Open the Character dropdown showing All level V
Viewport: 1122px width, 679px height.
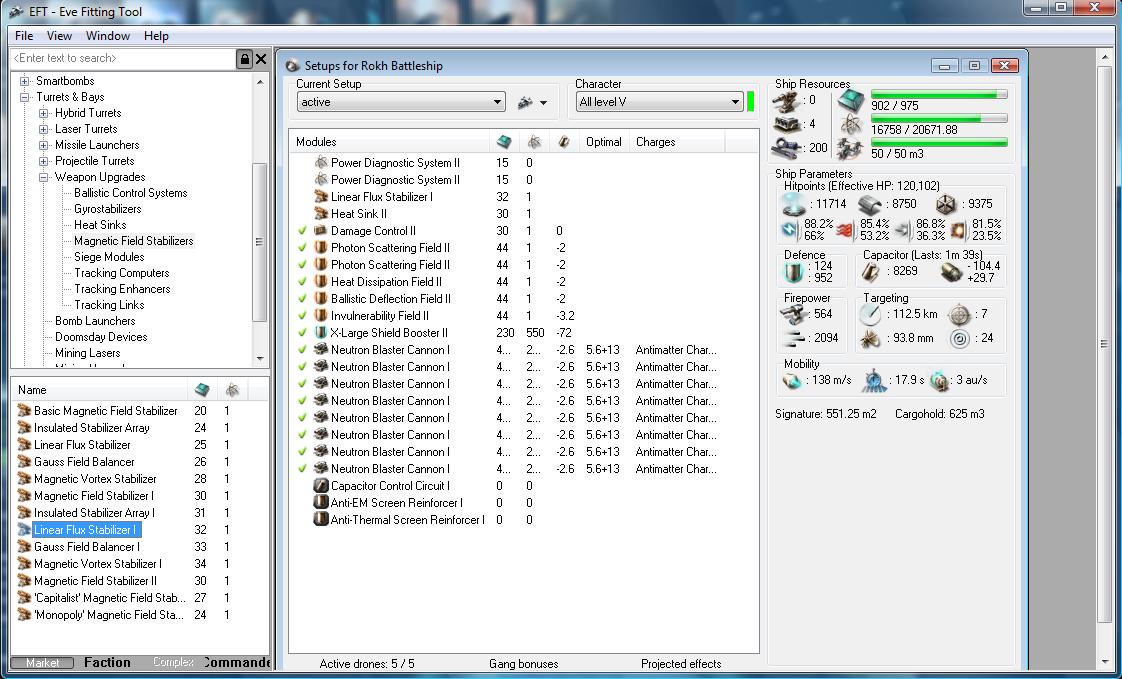[659, 102]
